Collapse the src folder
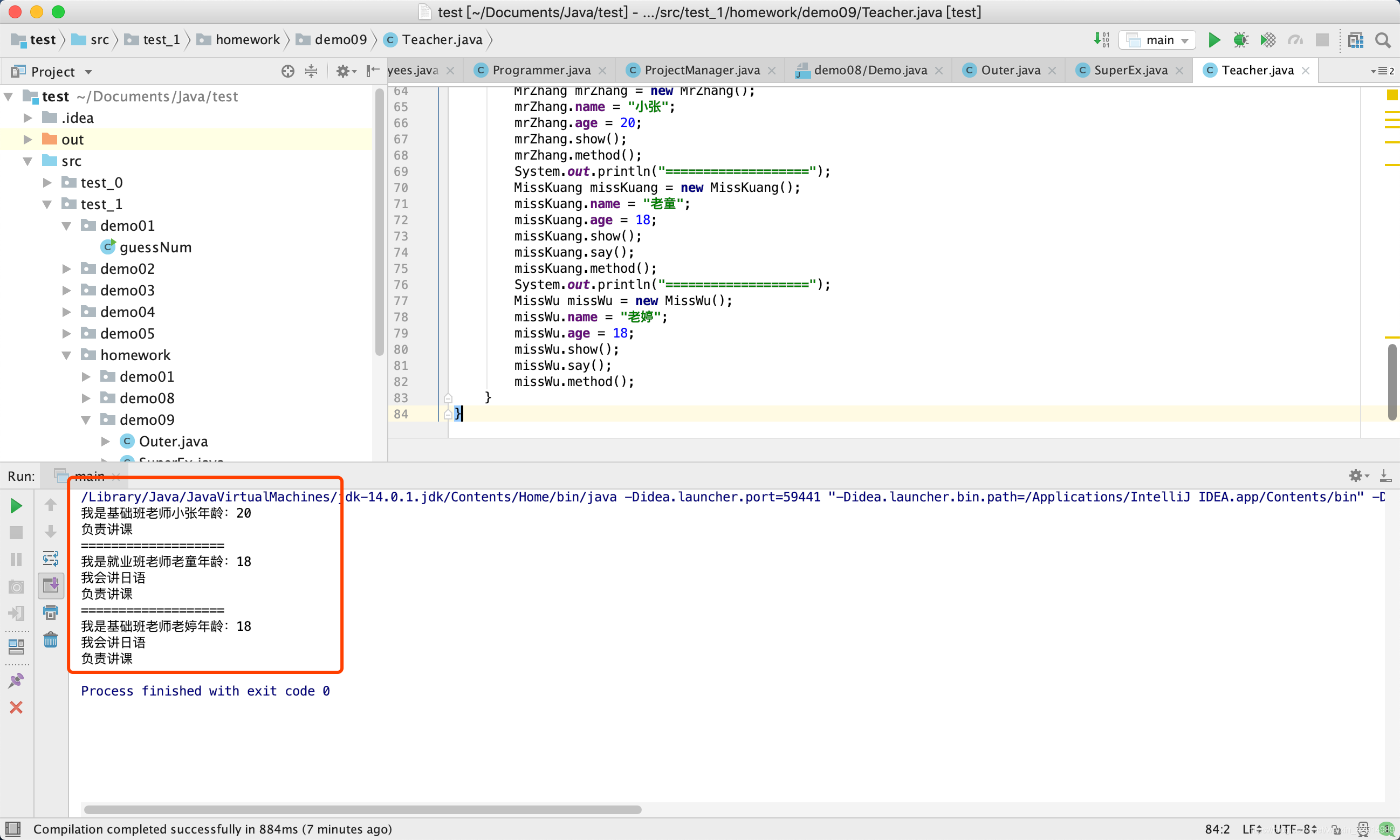The height and width of the screenshot is (840, 1400). tap(28, 161)
